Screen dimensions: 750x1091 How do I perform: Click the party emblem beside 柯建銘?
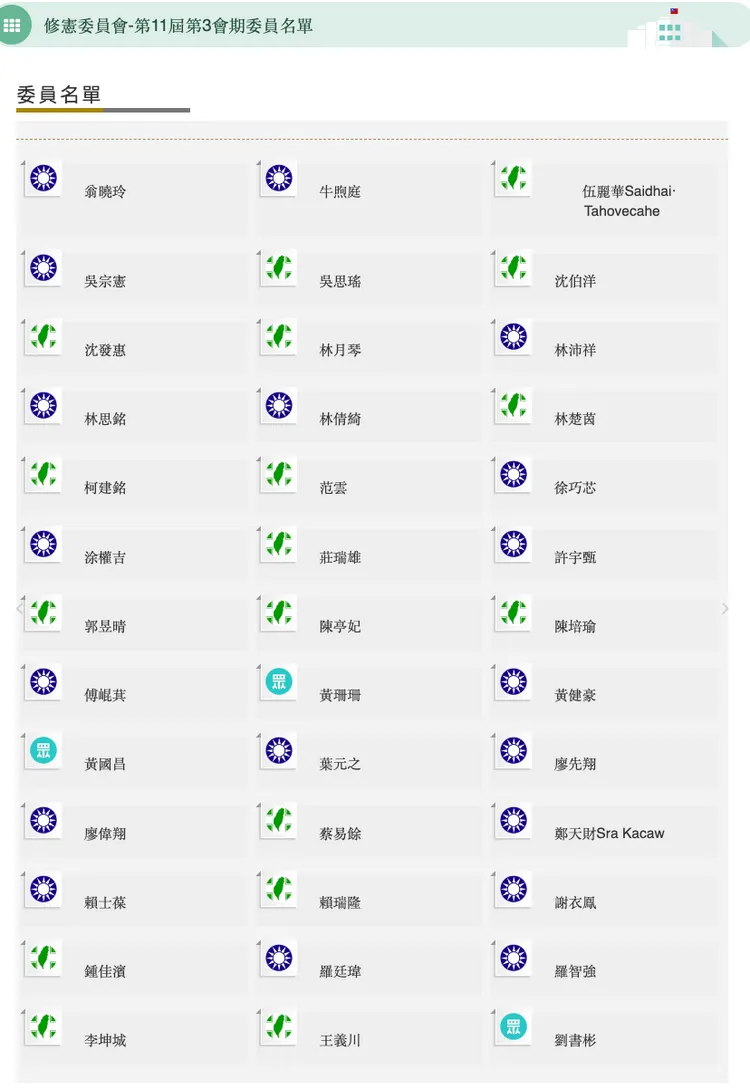tap(43, 475)
